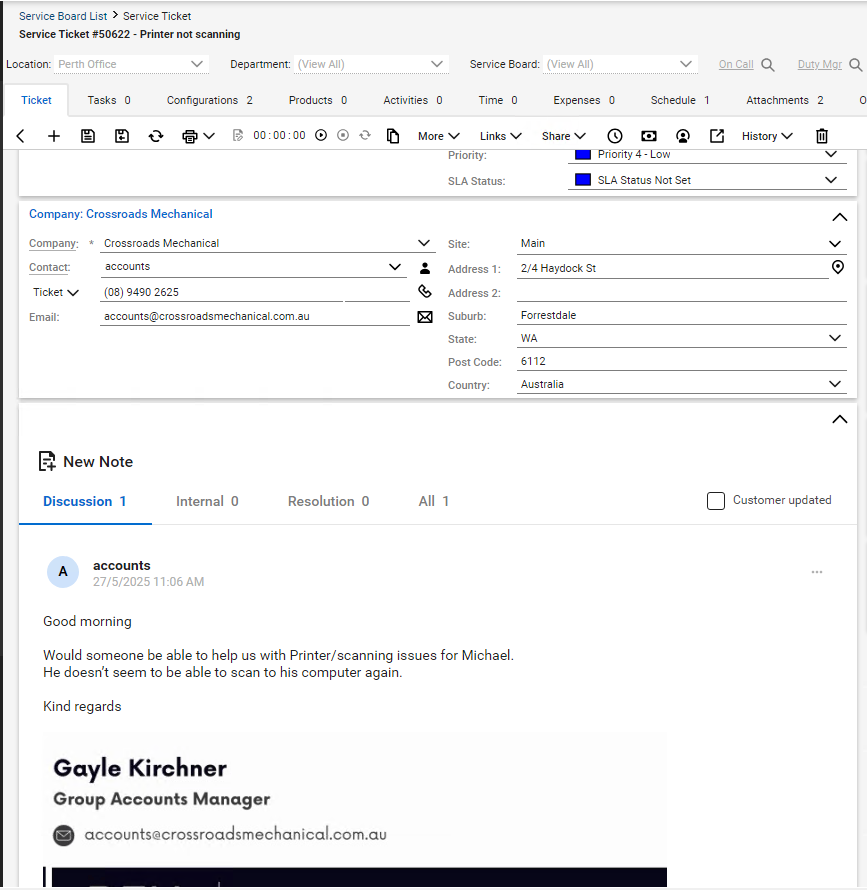Toggle the Customer updated checkbox
The height and width of the screenshot is (890, 867).
(x=716, y=501)
